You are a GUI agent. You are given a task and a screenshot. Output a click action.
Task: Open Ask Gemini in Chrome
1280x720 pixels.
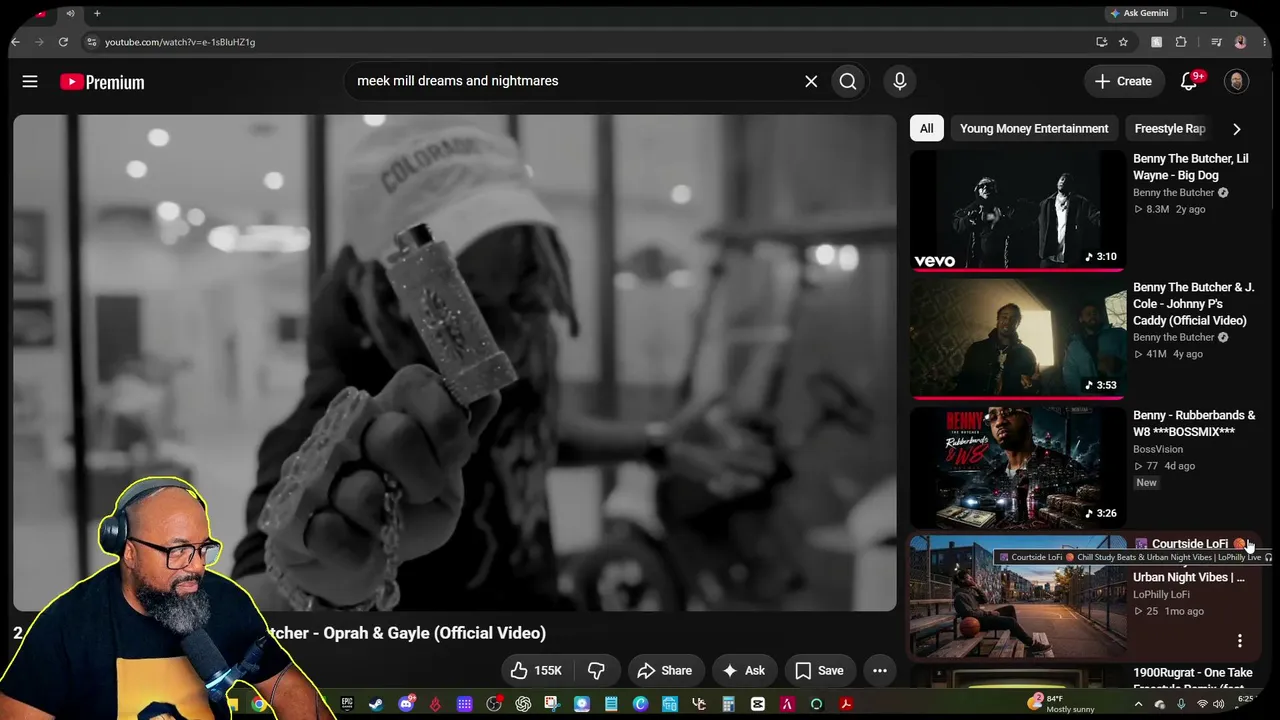[x=1139, y=13]
